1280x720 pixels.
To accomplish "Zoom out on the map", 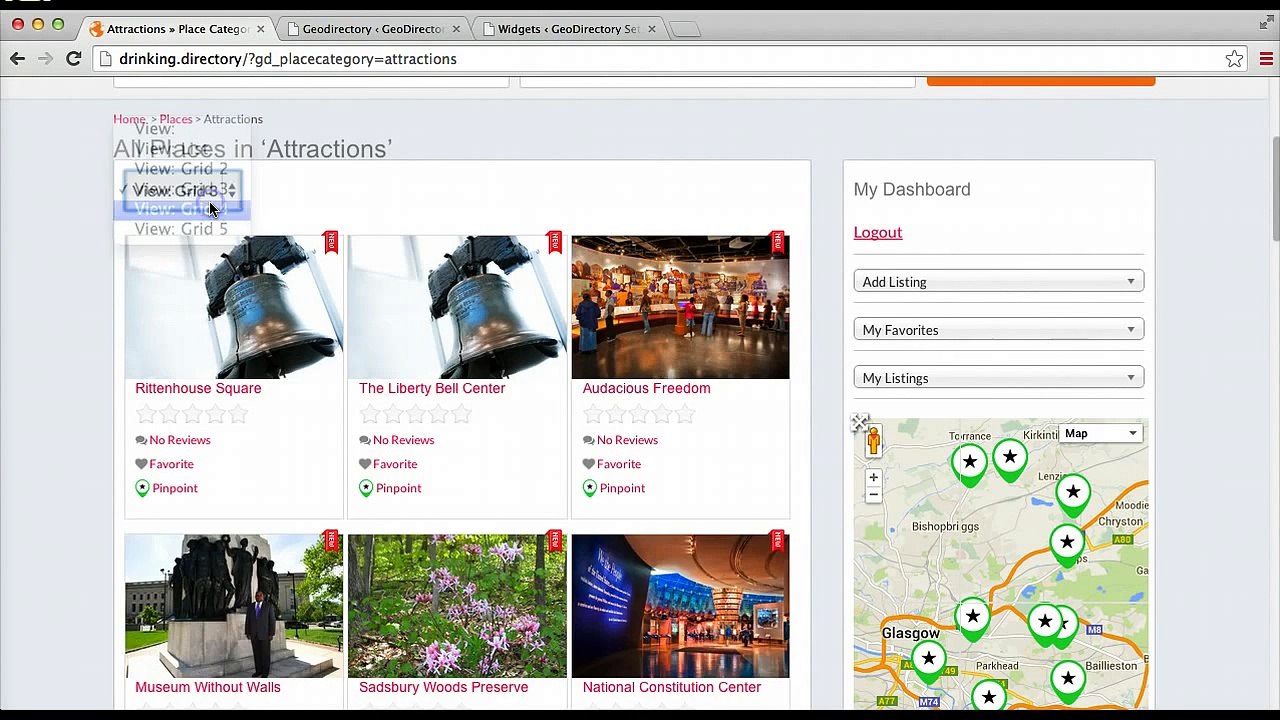I will 873,495.
